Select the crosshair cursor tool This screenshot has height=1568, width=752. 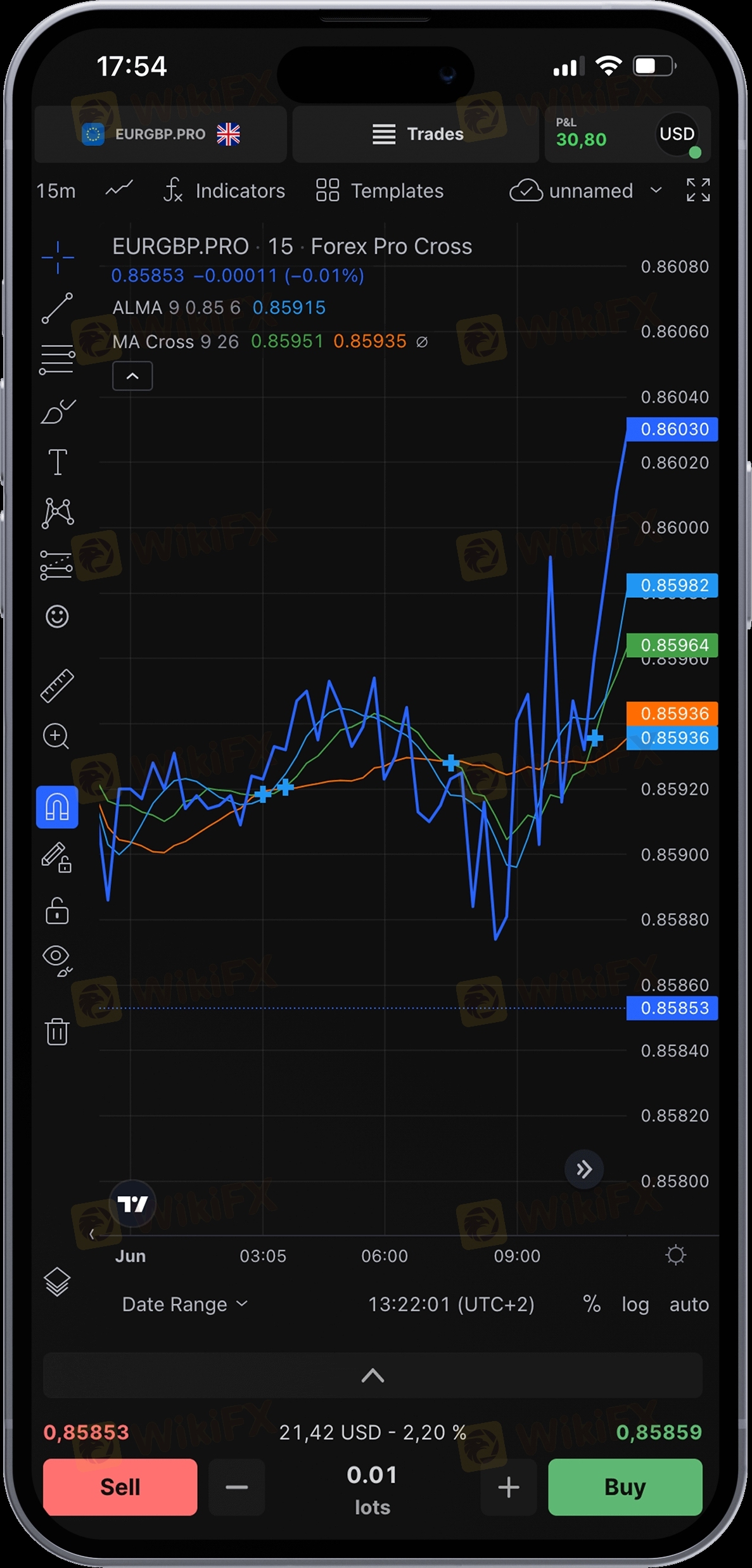(x=58, y=257)
